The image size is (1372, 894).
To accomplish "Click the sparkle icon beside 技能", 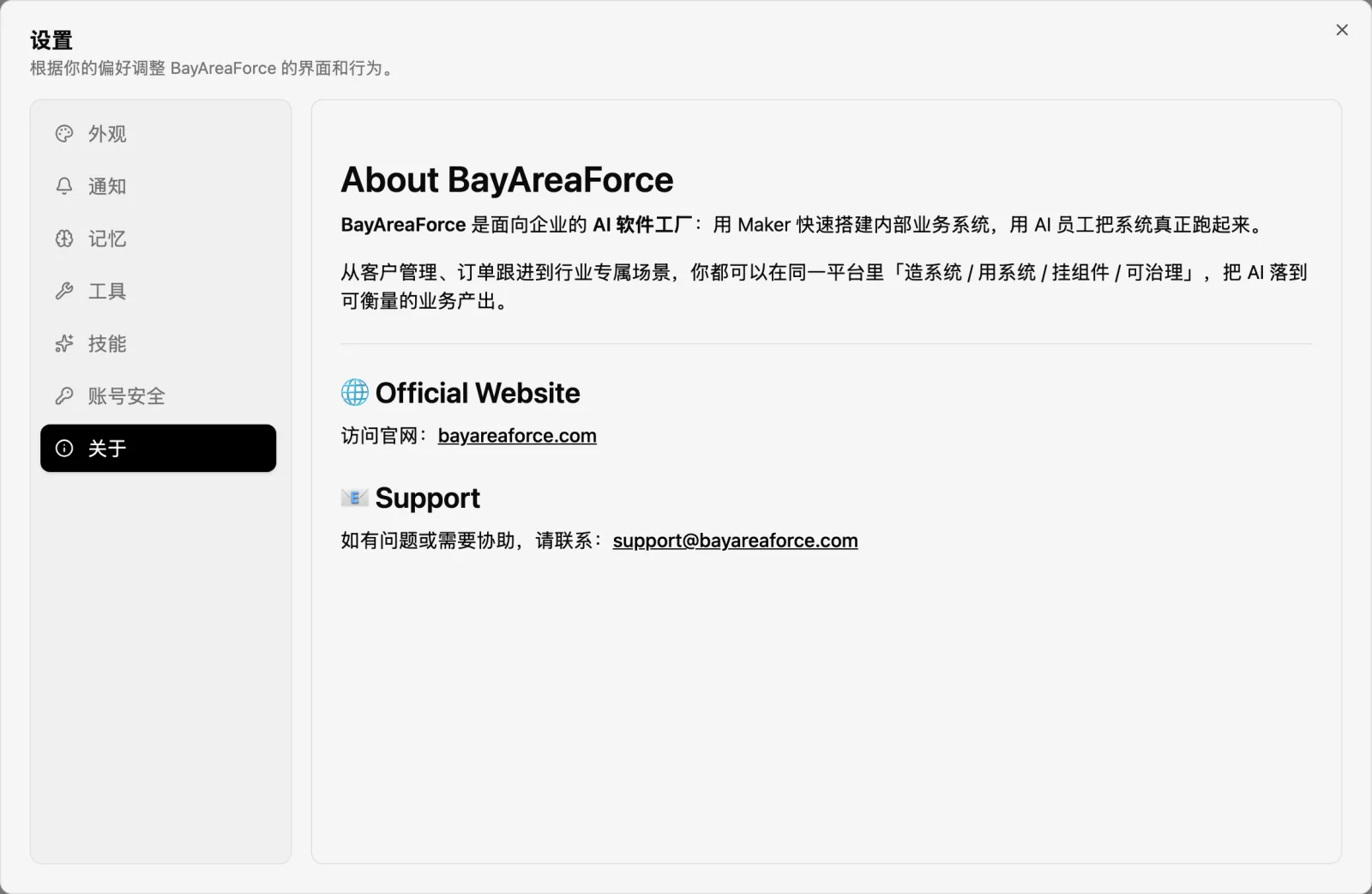I will 64,343.
